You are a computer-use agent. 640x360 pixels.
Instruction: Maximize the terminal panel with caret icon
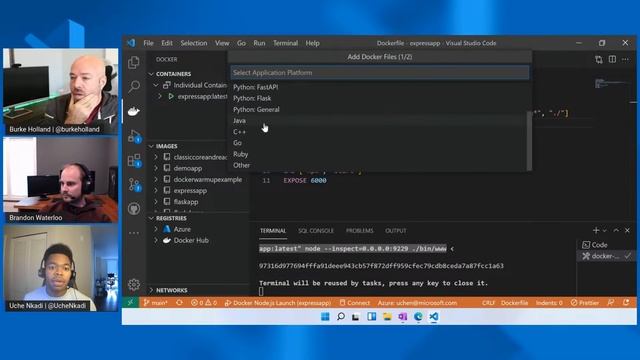616,231
